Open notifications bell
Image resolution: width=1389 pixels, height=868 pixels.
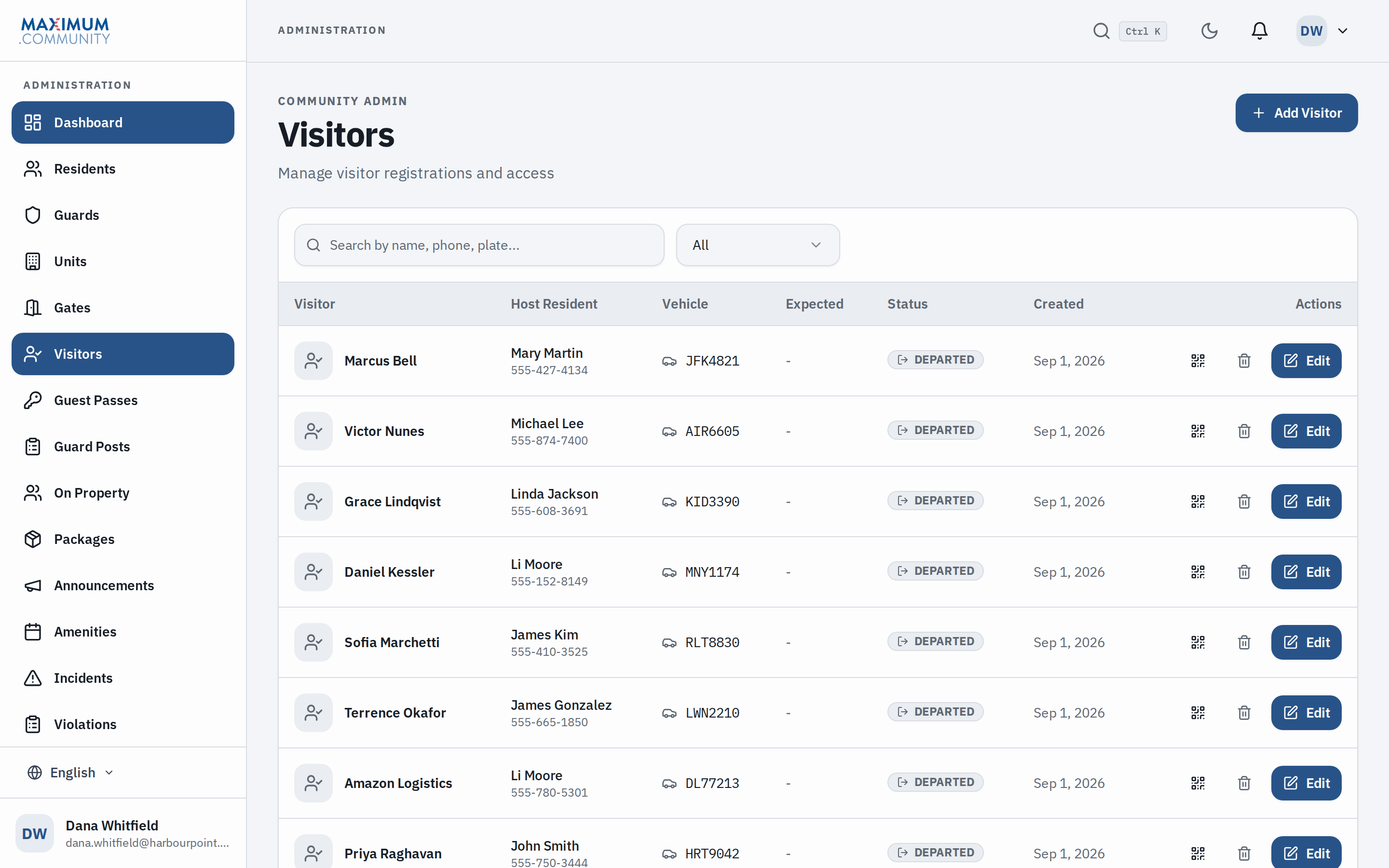pos(1259,31)
